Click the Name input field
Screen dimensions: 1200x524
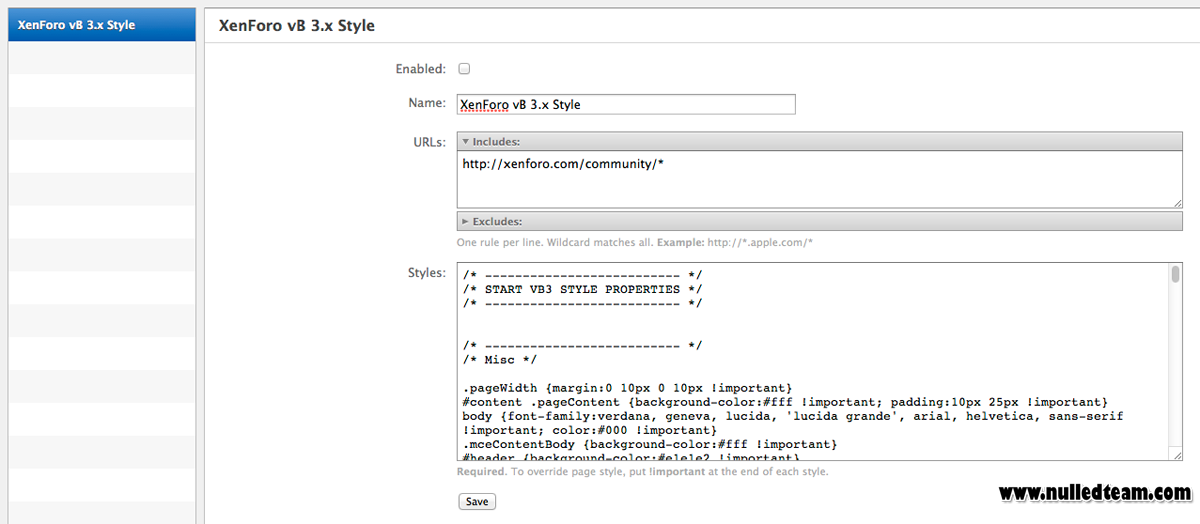pos(626,104)
